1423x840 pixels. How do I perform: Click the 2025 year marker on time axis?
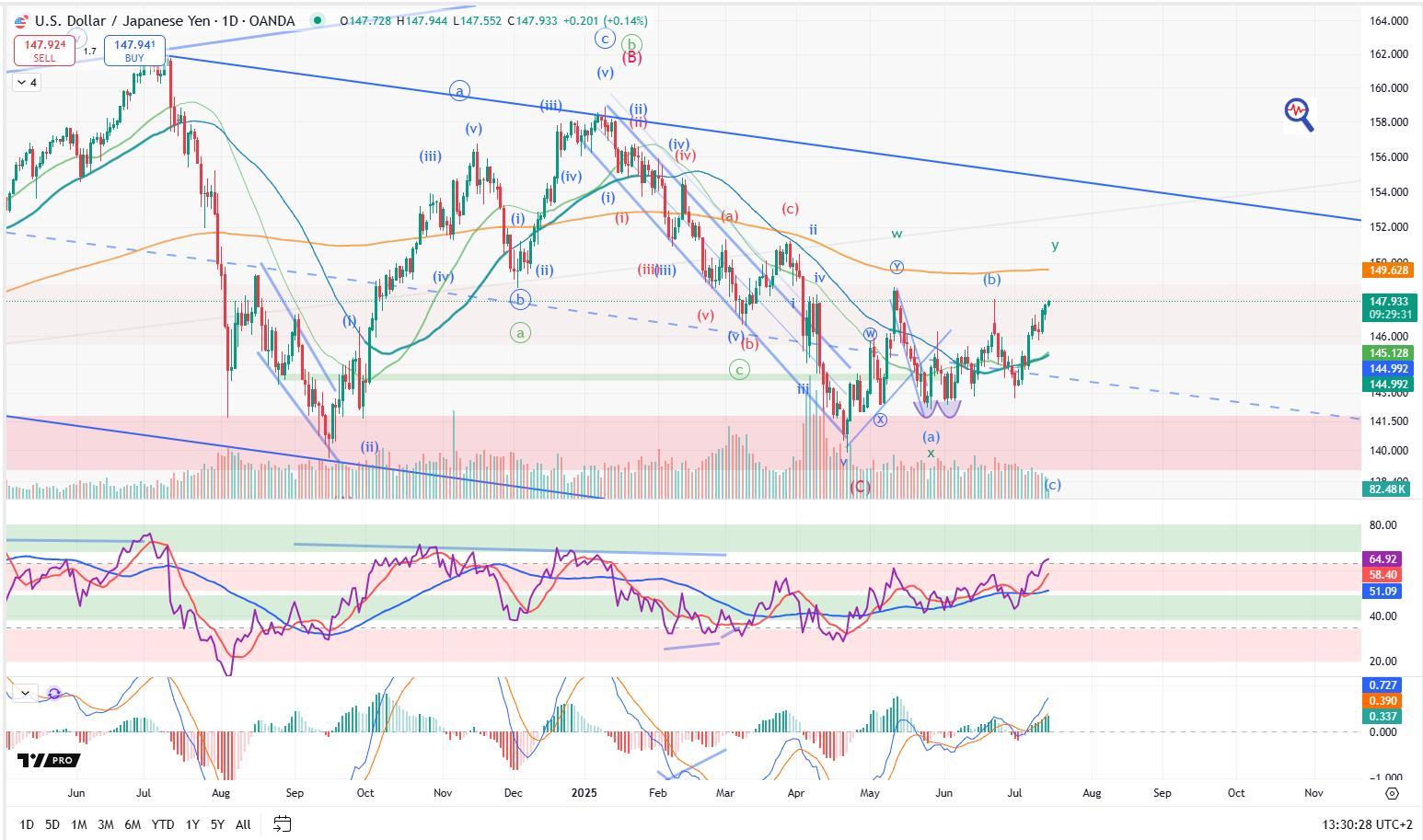pyautogui.click(x=584, y=792)
